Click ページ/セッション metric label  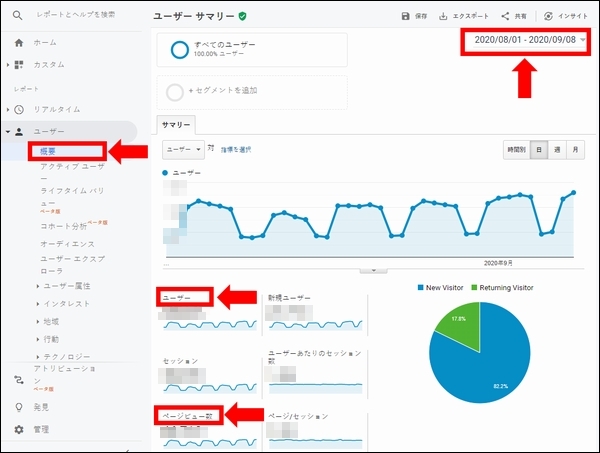click(298, 416)
